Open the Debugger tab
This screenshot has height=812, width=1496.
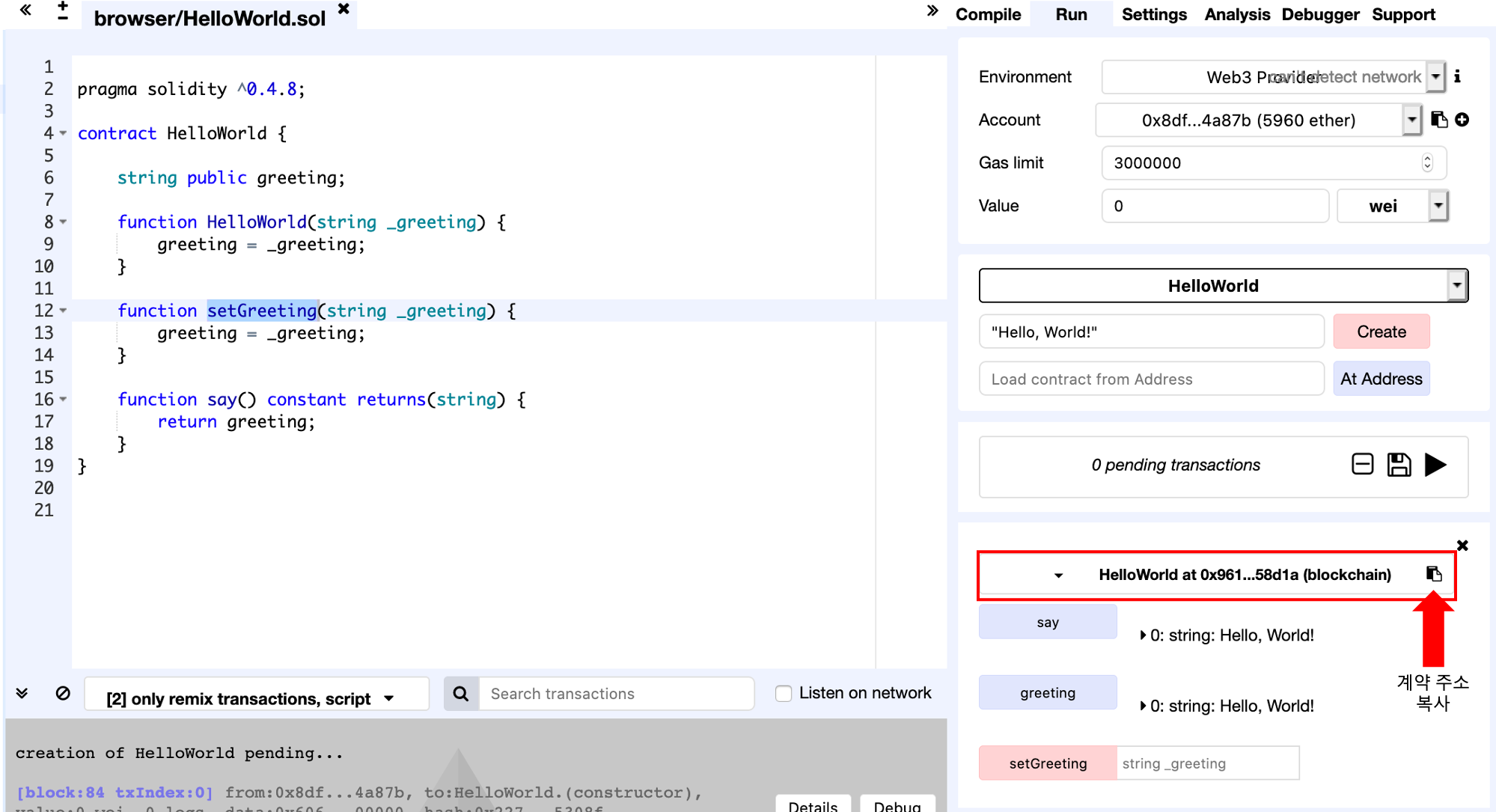(1319, 14)
